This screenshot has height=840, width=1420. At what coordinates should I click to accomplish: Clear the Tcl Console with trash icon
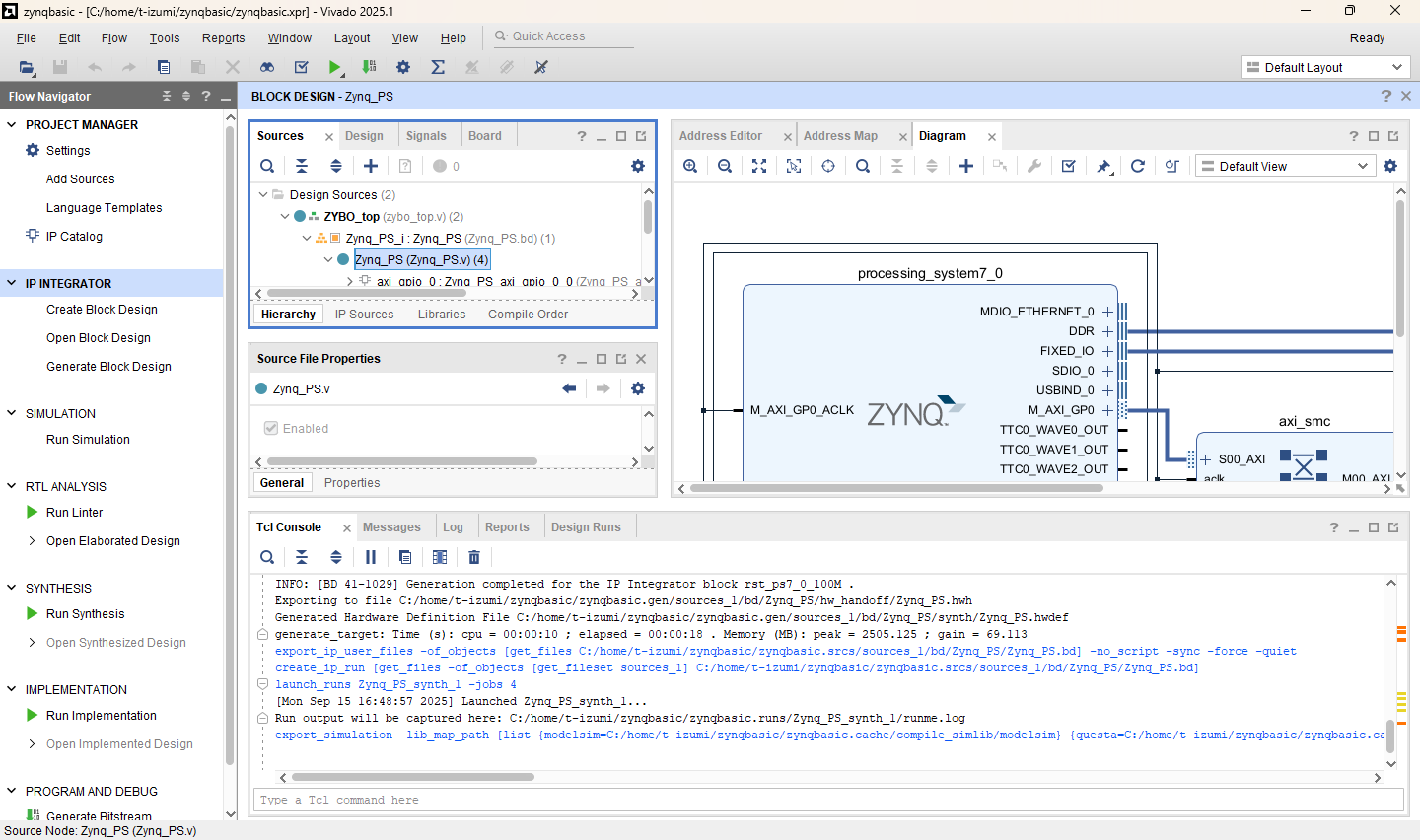(x=474, y=557)
